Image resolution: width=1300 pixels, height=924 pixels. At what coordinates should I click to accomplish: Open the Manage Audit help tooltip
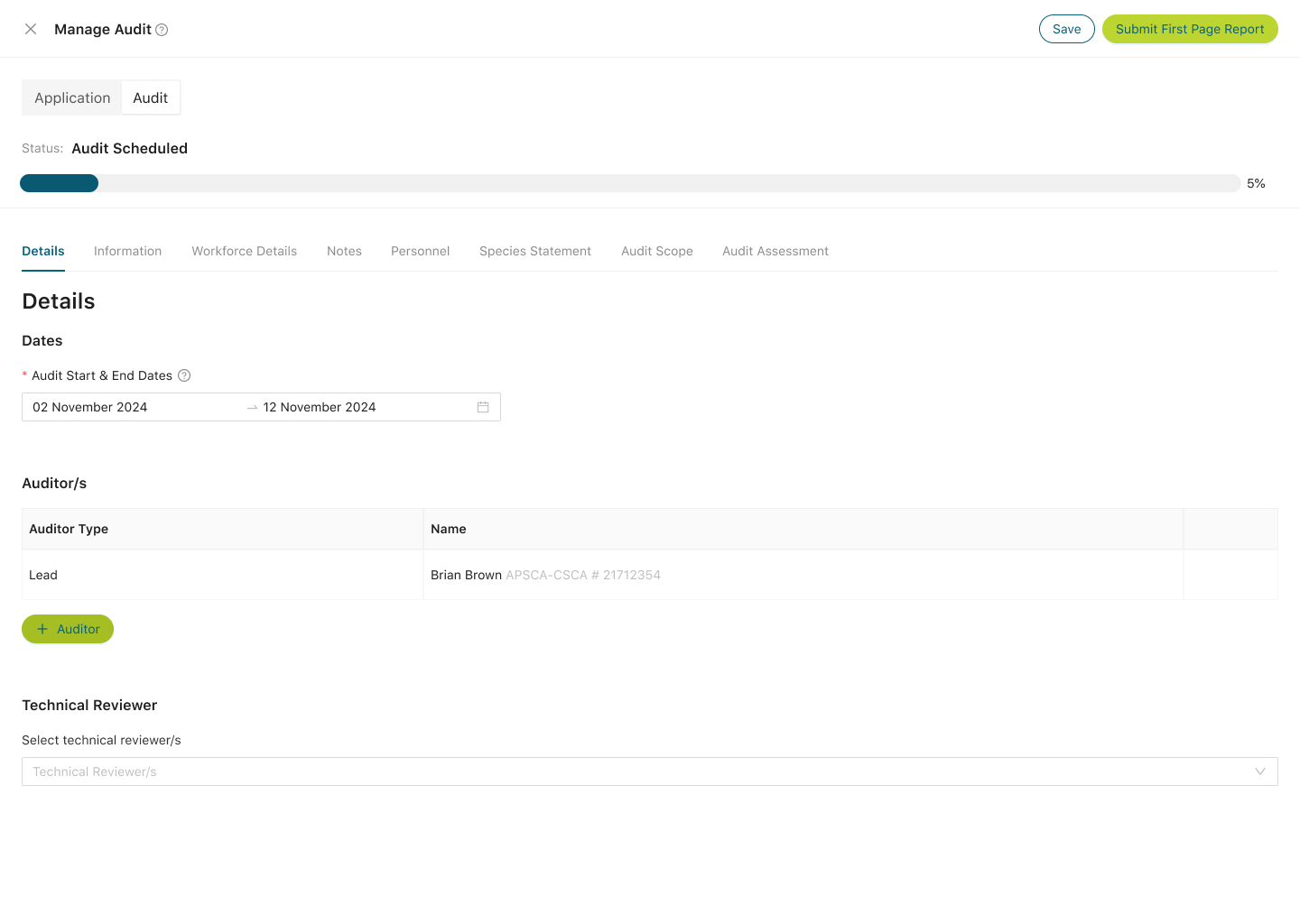(162, 30)
